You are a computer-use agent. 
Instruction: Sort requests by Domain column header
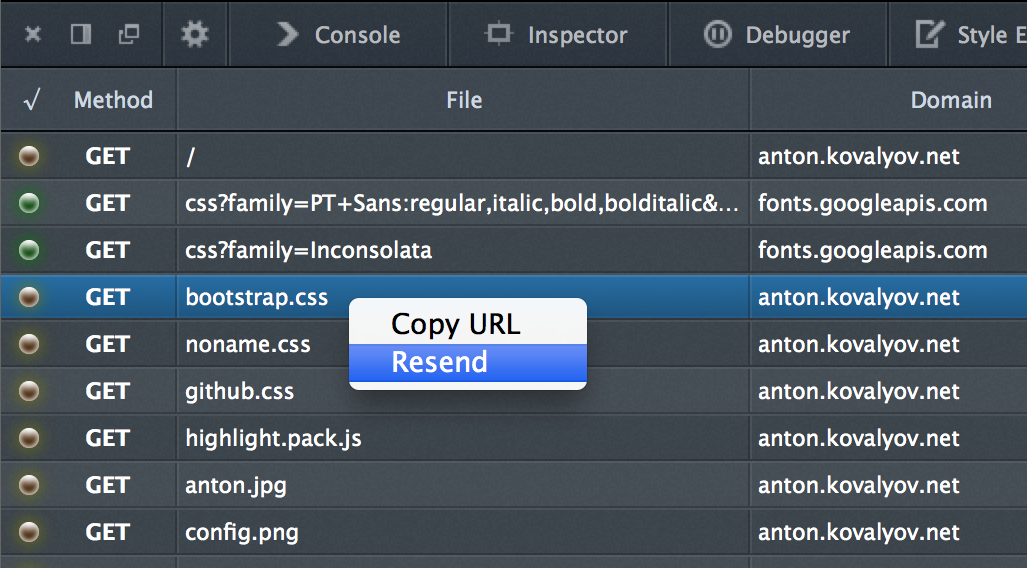point(951,100)
